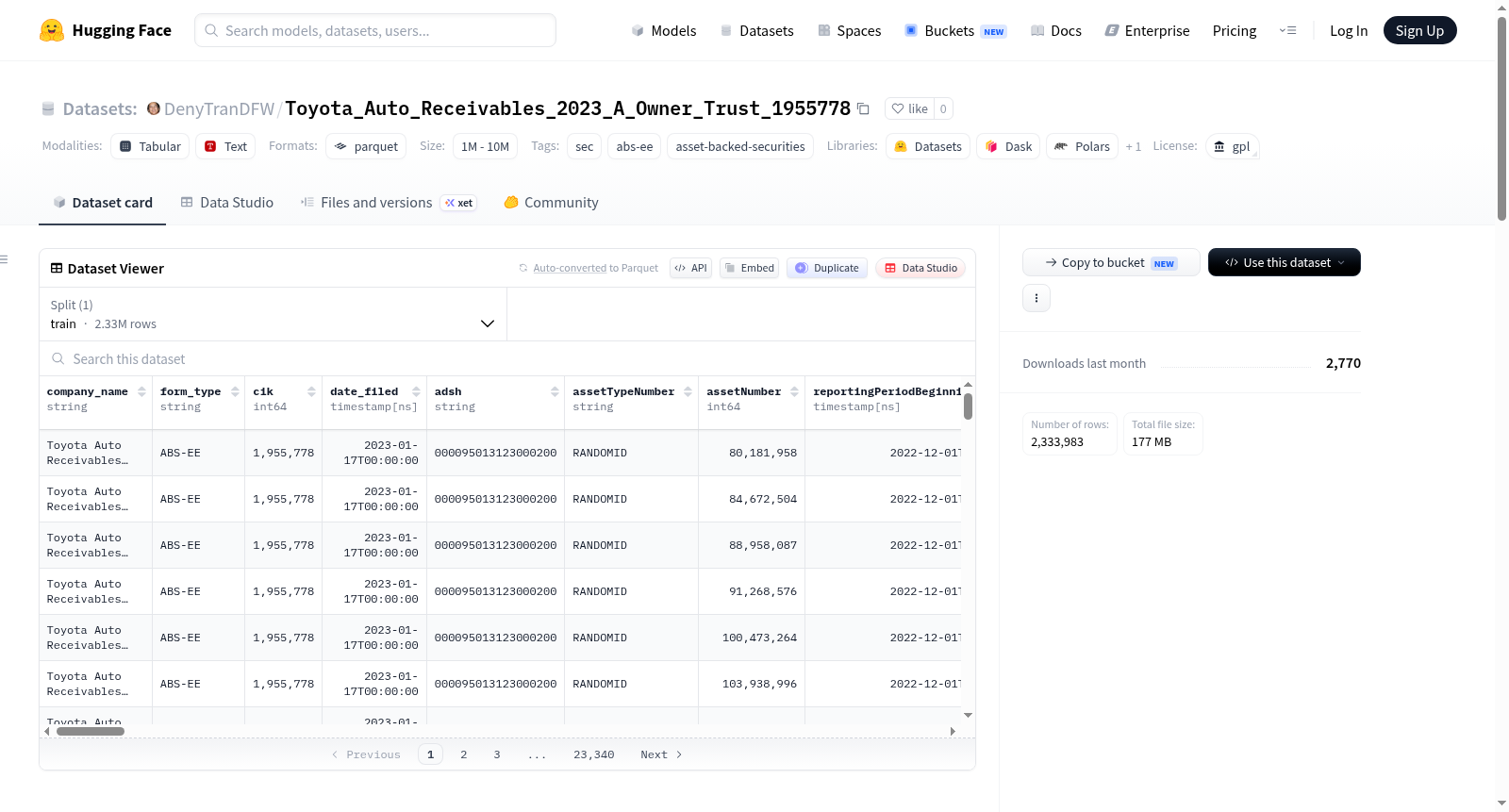
Task: Sort by assetNumber column sort icon
Action: tap(795, 391)
